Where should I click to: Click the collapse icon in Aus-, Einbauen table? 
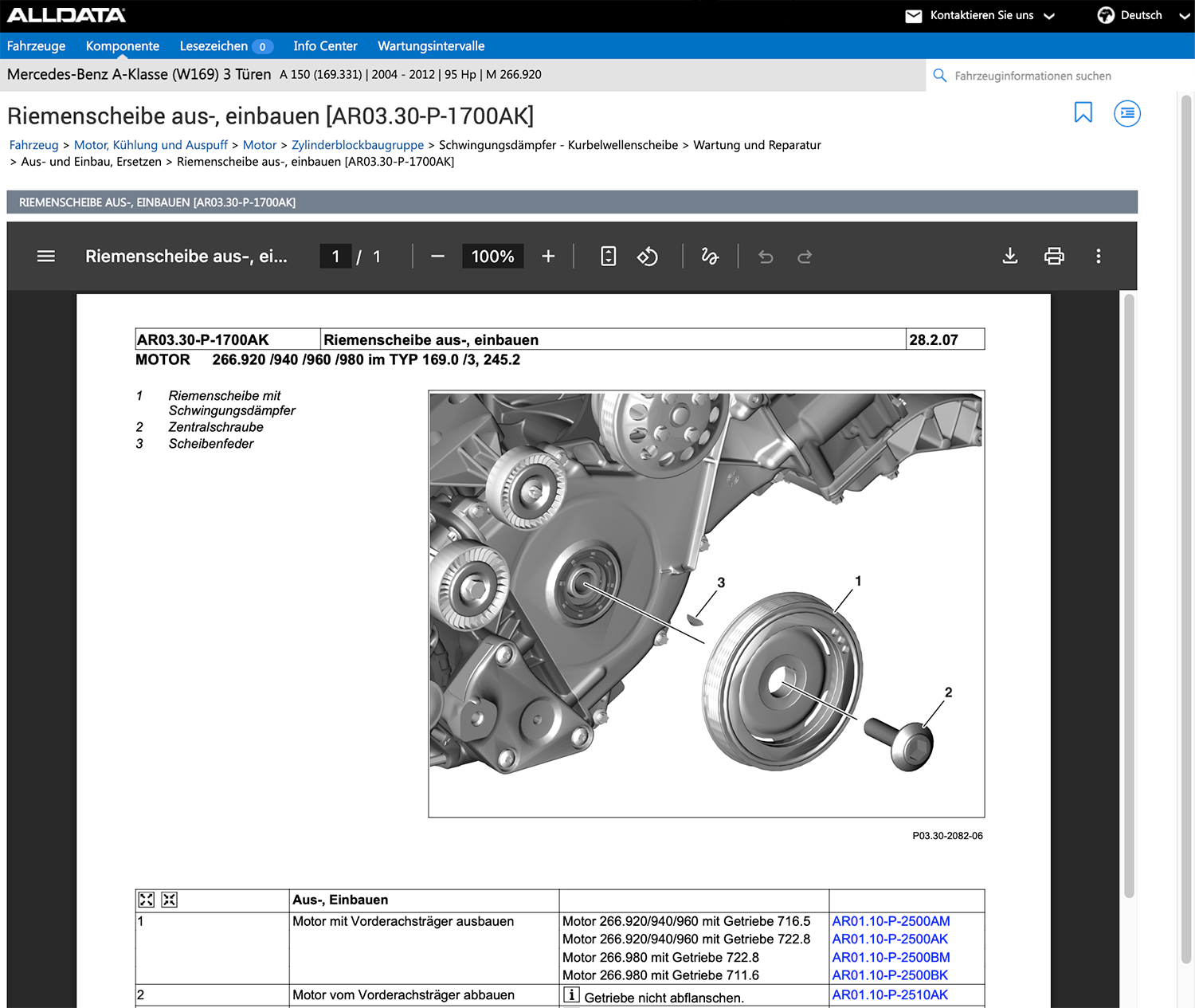(170, 900)
